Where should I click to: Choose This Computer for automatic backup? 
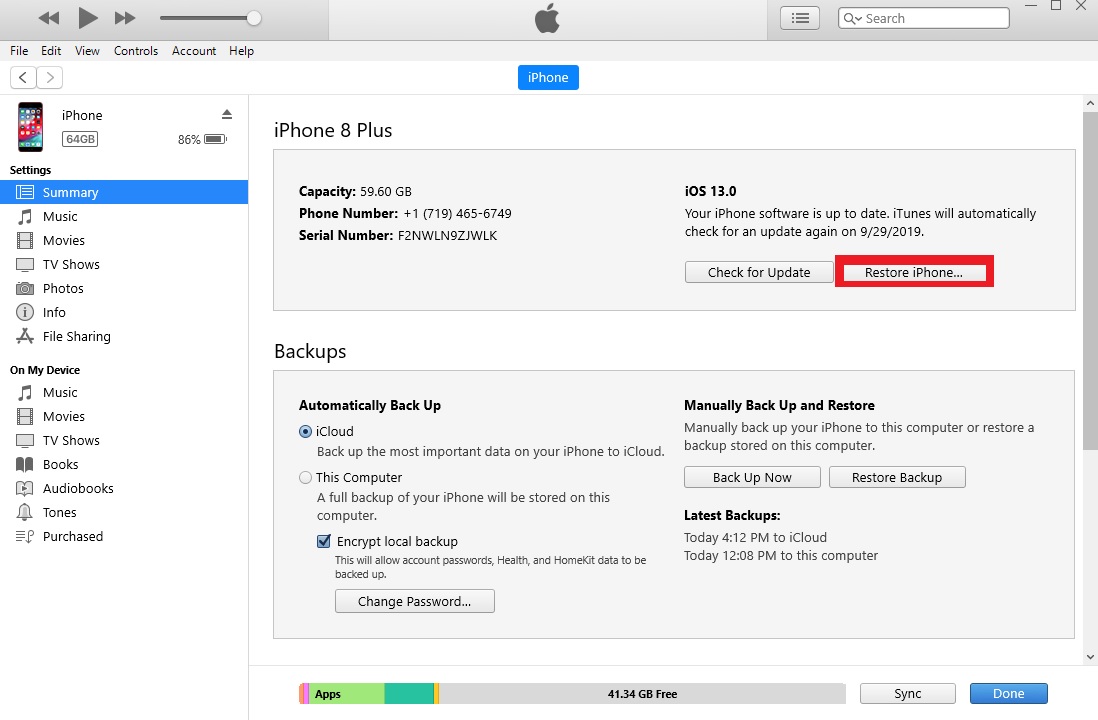(306, 478)
